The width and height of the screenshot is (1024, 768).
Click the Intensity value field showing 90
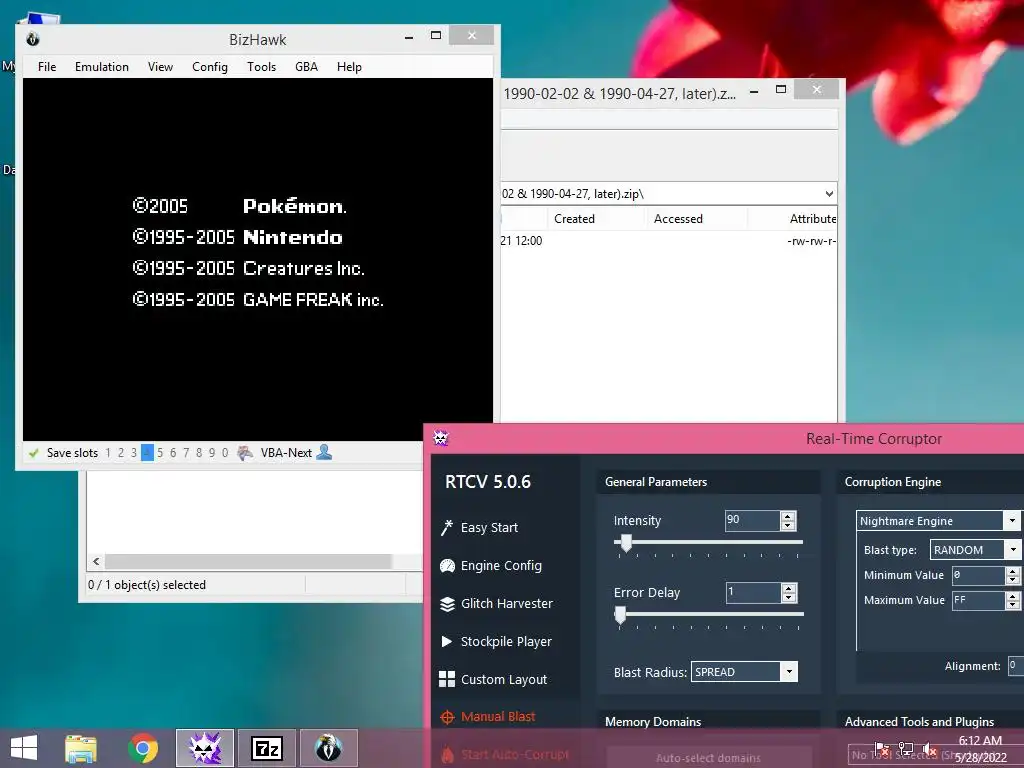click(x=753, y=520)
